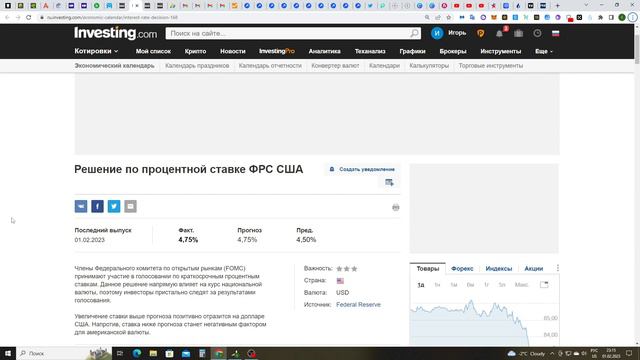Open the Теханализ menu item
640x360 pixels.
click(370, 51)
